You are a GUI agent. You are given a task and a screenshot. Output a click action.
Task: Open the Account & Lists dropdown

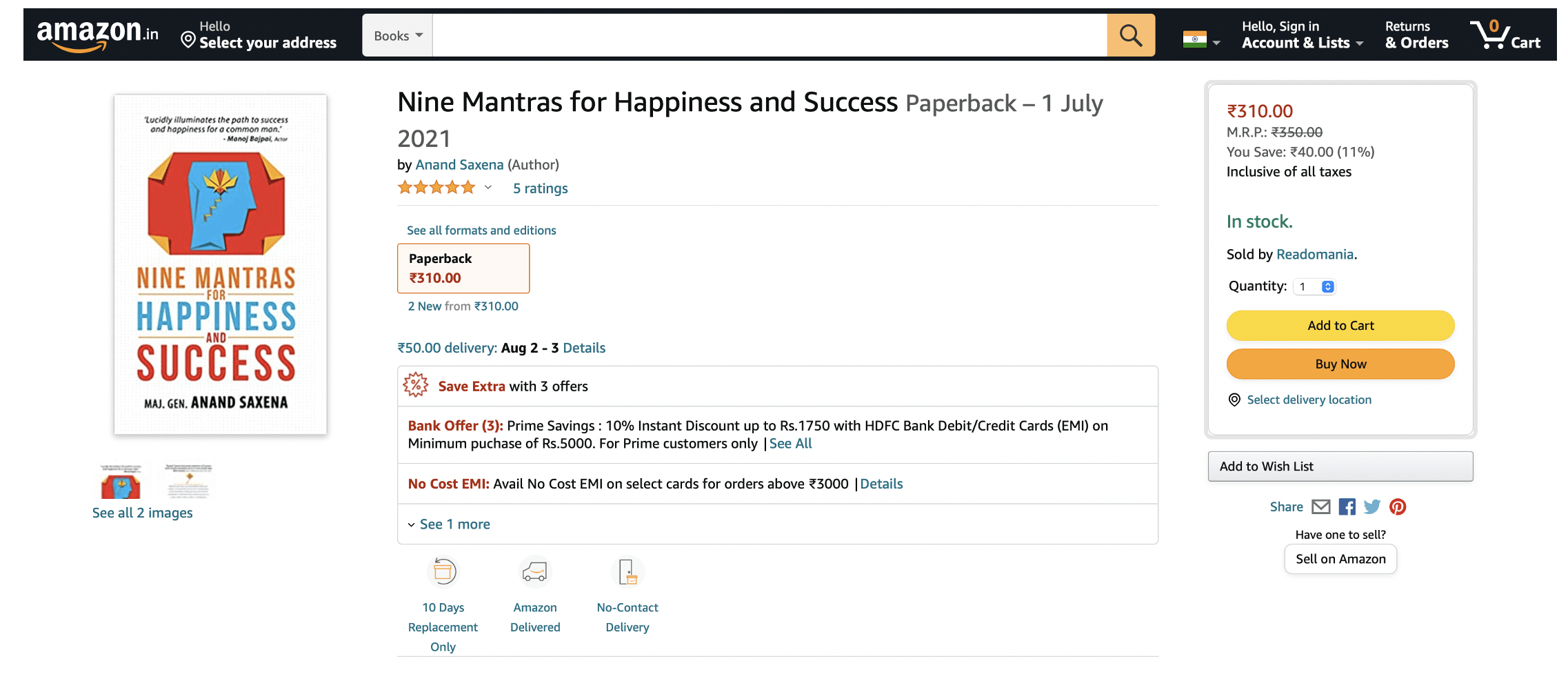(1302, 35)
